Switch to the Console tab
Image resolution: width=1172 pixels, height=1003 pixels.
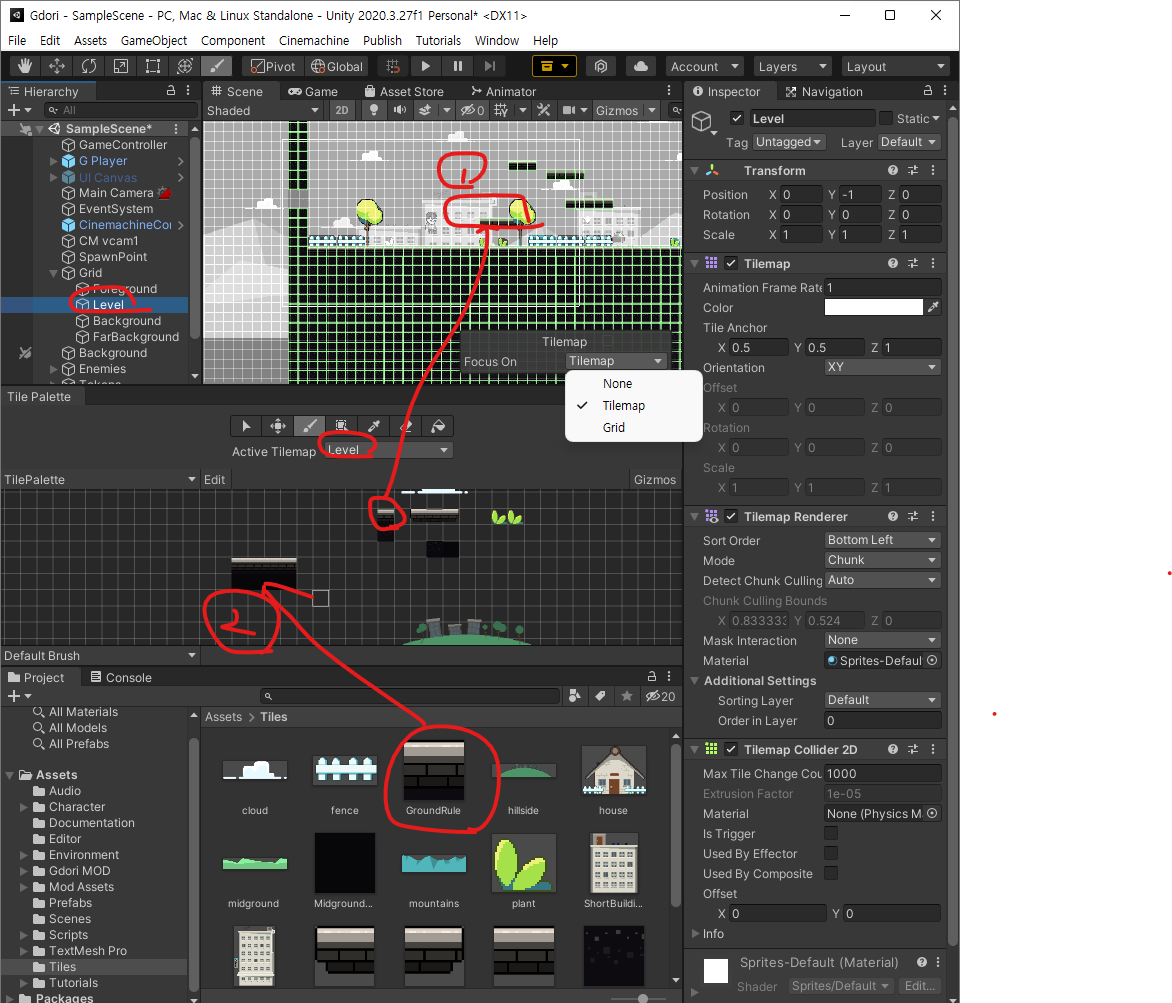[x=120, y=677]
